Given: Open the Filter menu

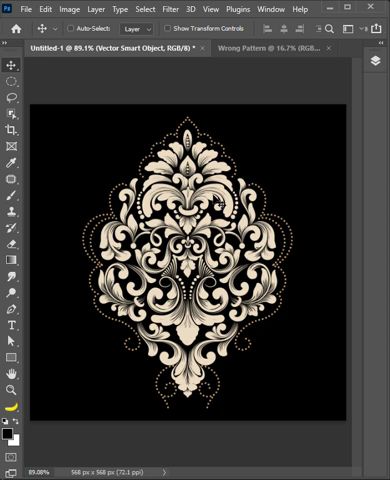Looking at the screenshot, I should click(170, 9).
